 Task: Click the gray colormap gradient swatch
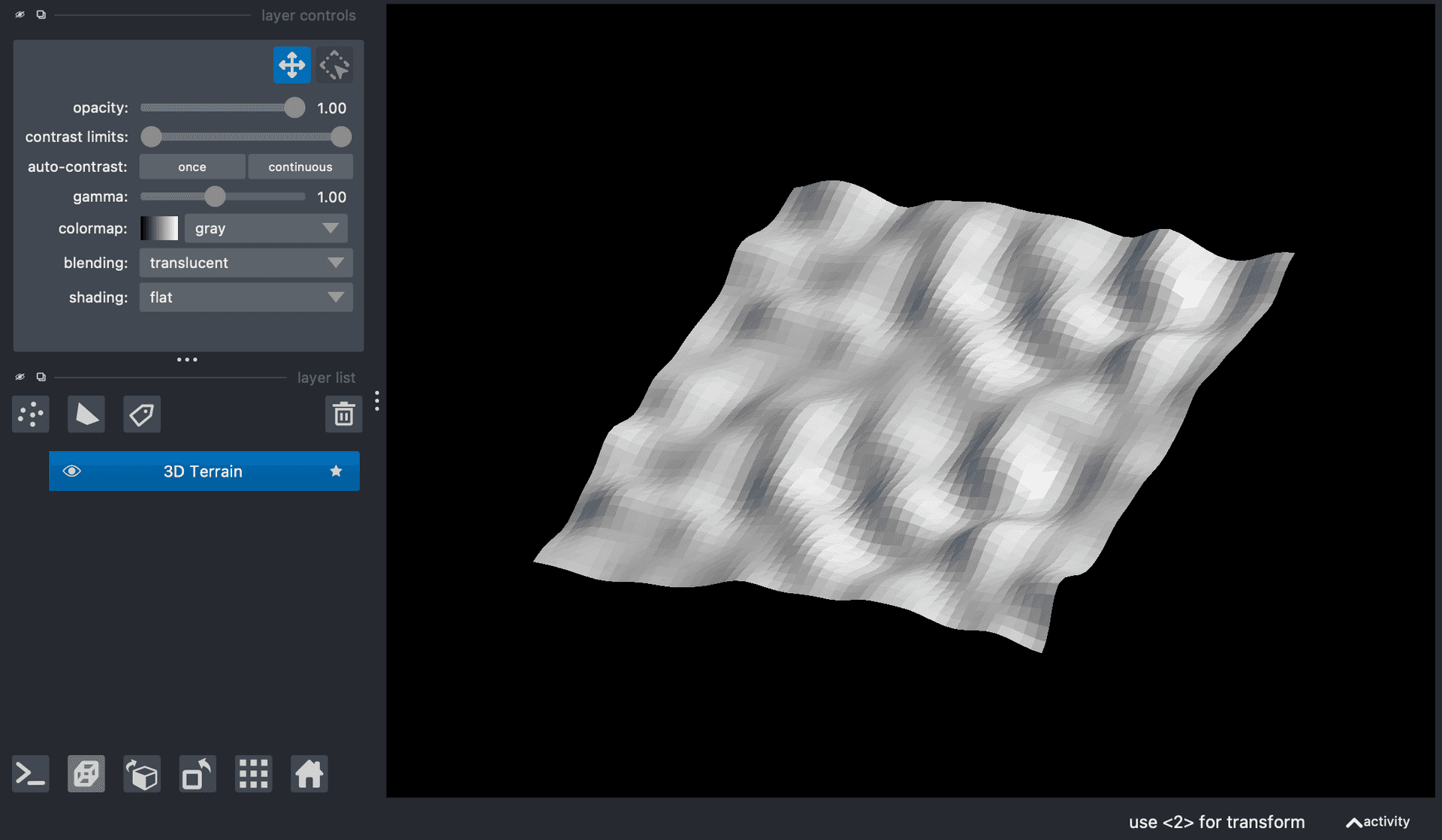(159, 228)
